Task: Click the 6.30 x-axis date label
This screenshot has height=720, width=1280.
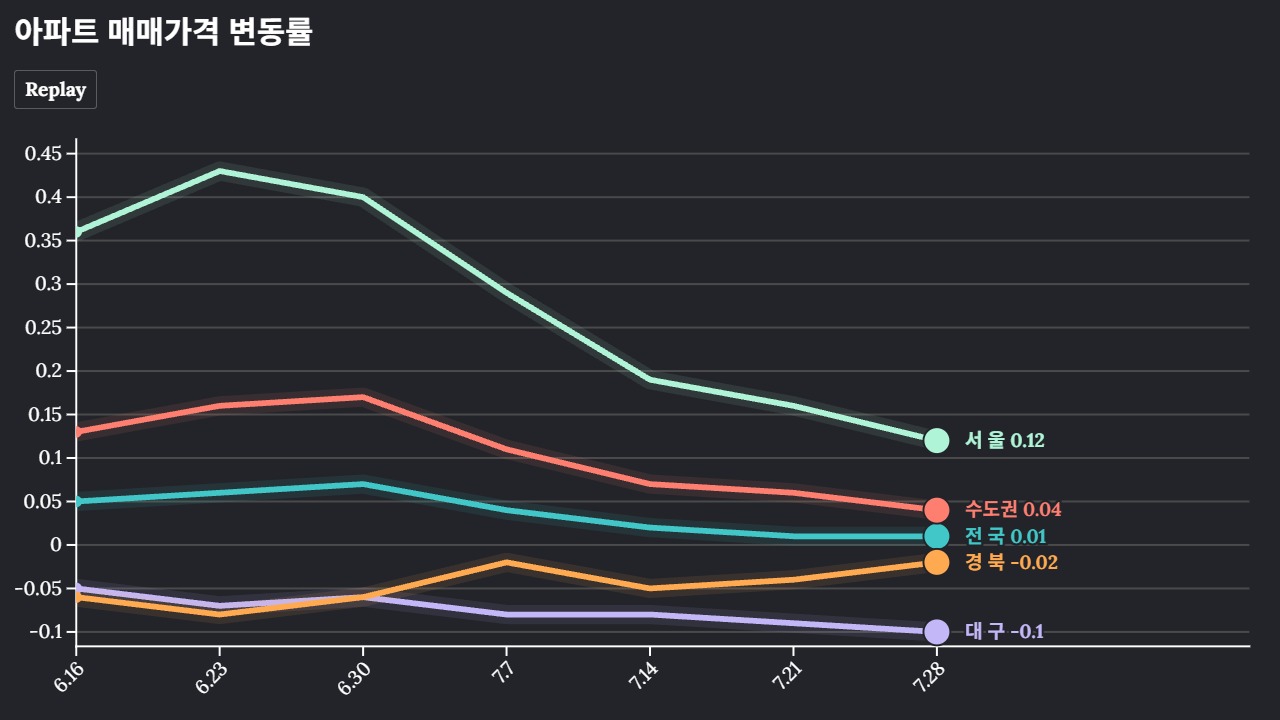Action: pyautogui.click(x=354, y=677)
